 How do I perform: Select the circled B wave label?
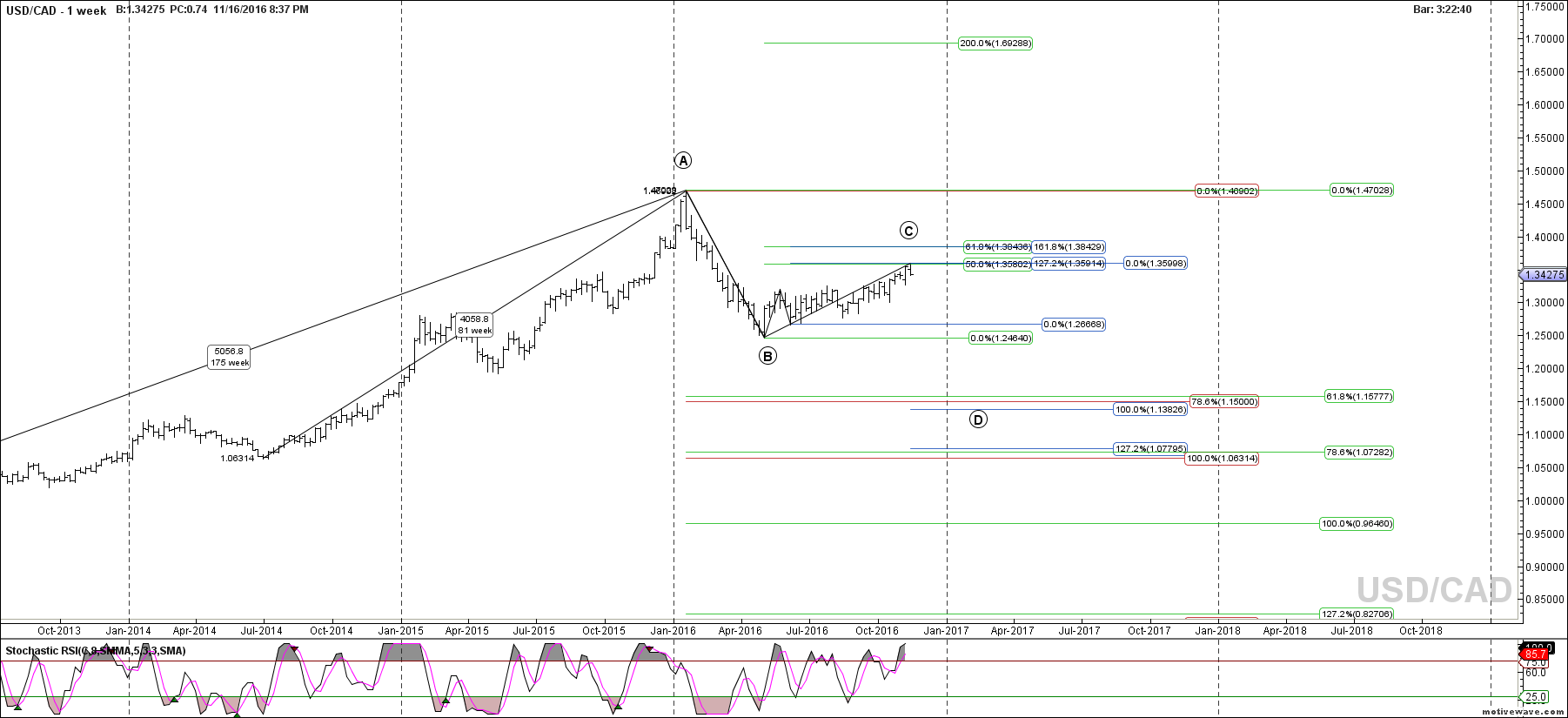[767, 355]
